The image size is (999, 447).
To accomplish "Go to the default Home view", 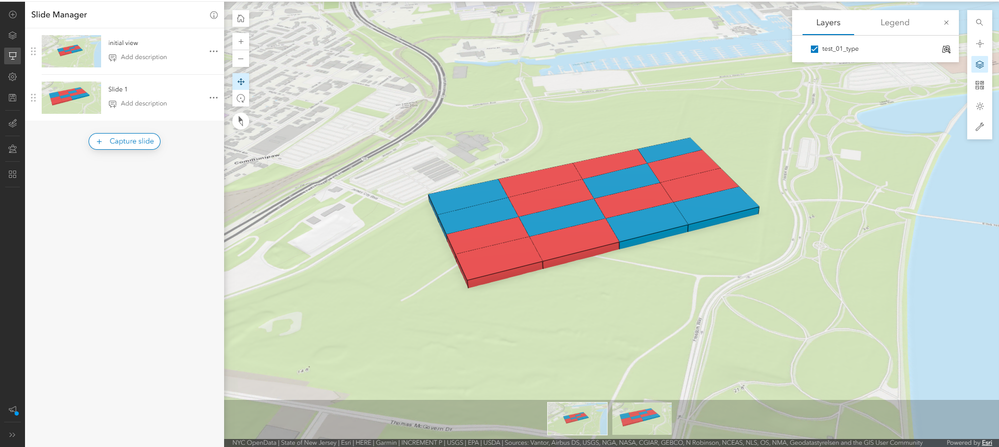I will tap(241, 18).
